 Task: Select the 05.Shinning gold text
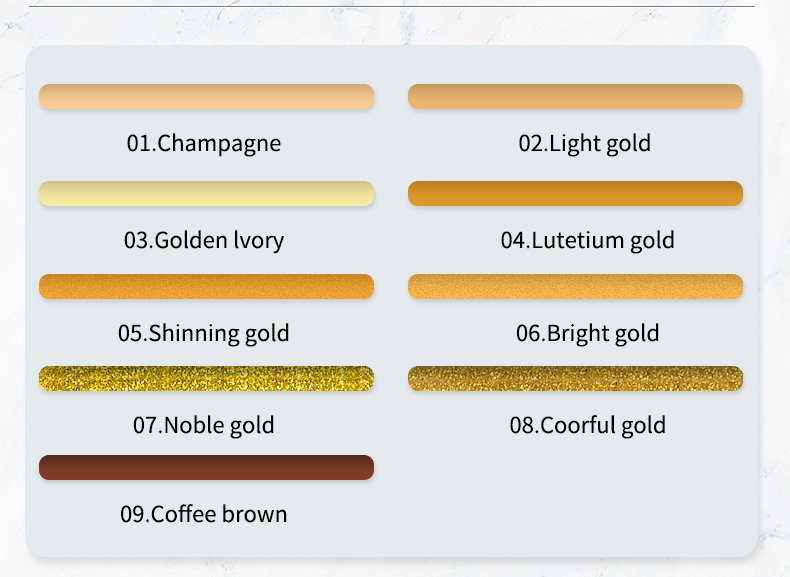point(204,334)
